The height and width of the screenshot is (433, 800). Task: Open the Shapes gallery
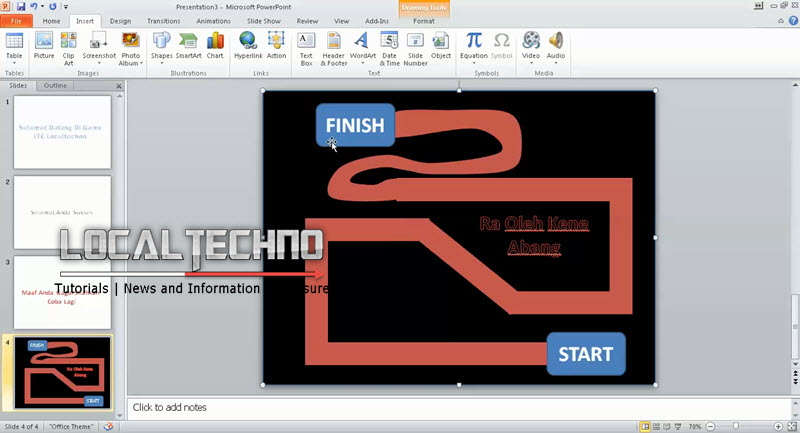pos(161,48)
